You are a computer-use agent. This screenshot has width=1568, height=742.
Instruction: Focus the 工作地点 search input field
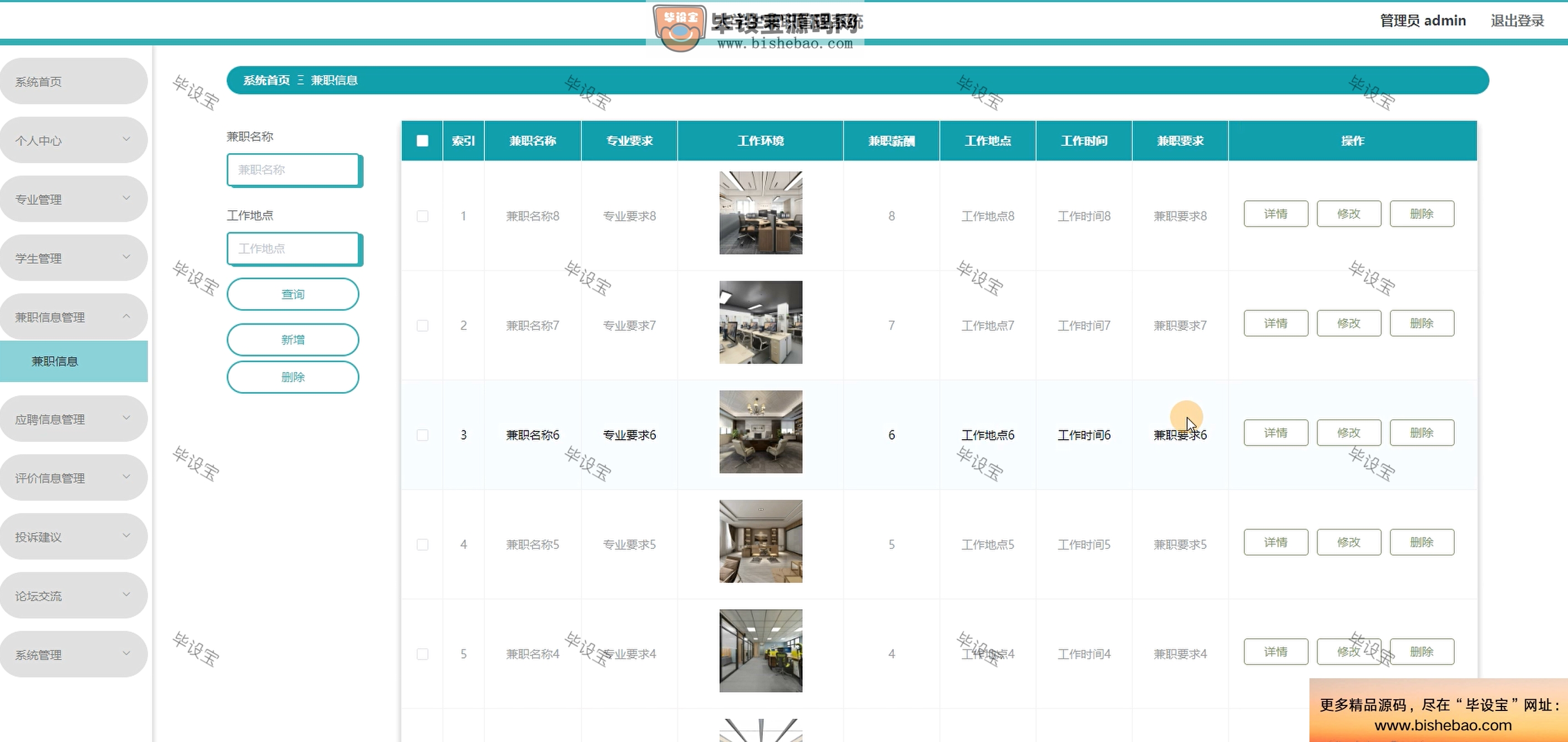coord(294,249)
